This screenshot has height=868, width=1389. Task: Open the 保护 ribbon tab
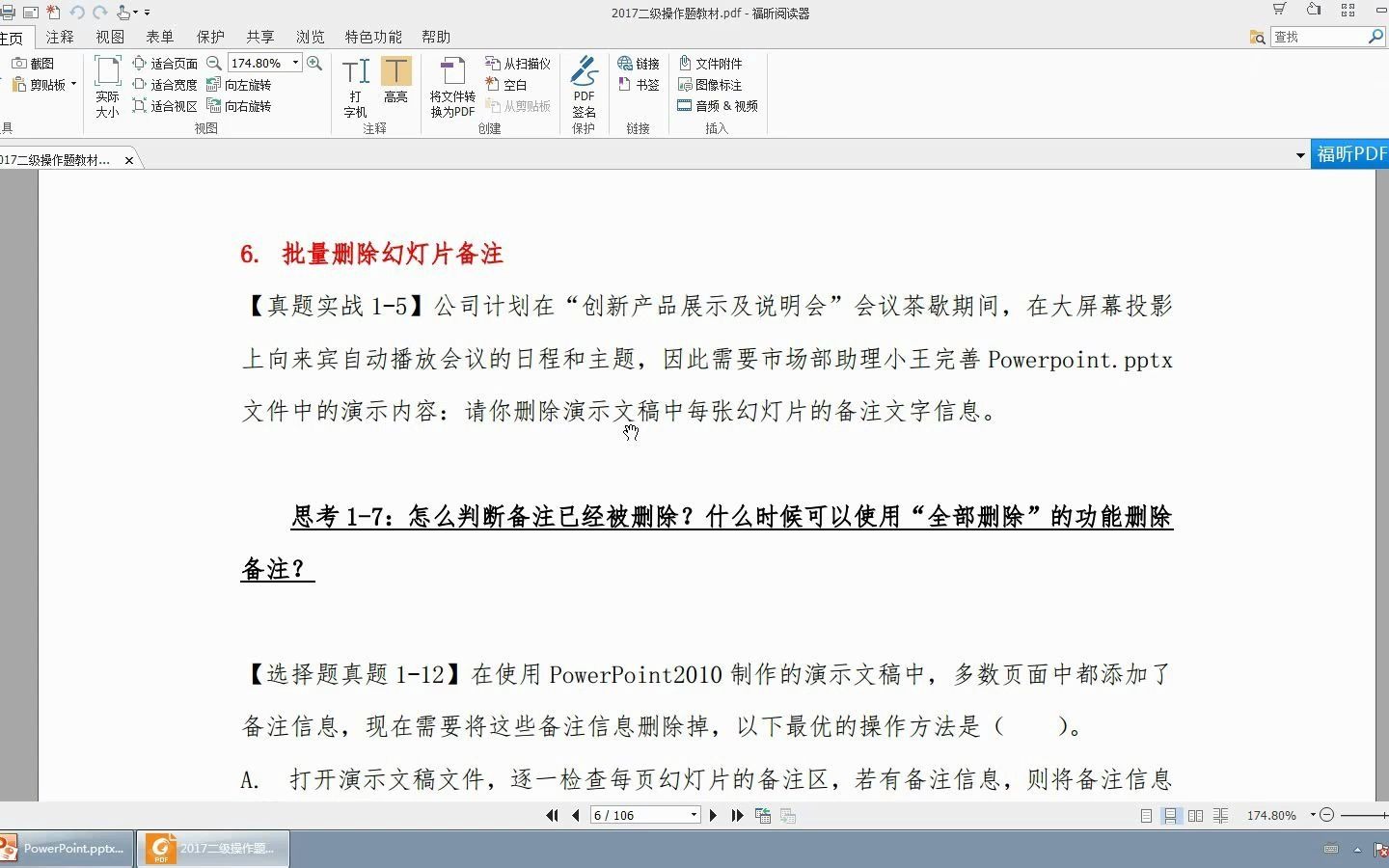(210, 37)
